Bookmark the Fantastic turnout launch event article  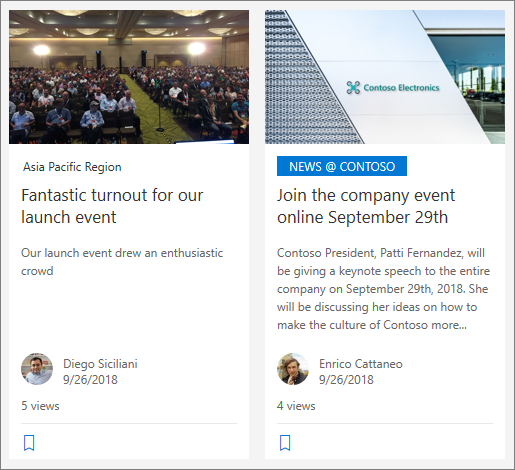(x=29, y=443)
